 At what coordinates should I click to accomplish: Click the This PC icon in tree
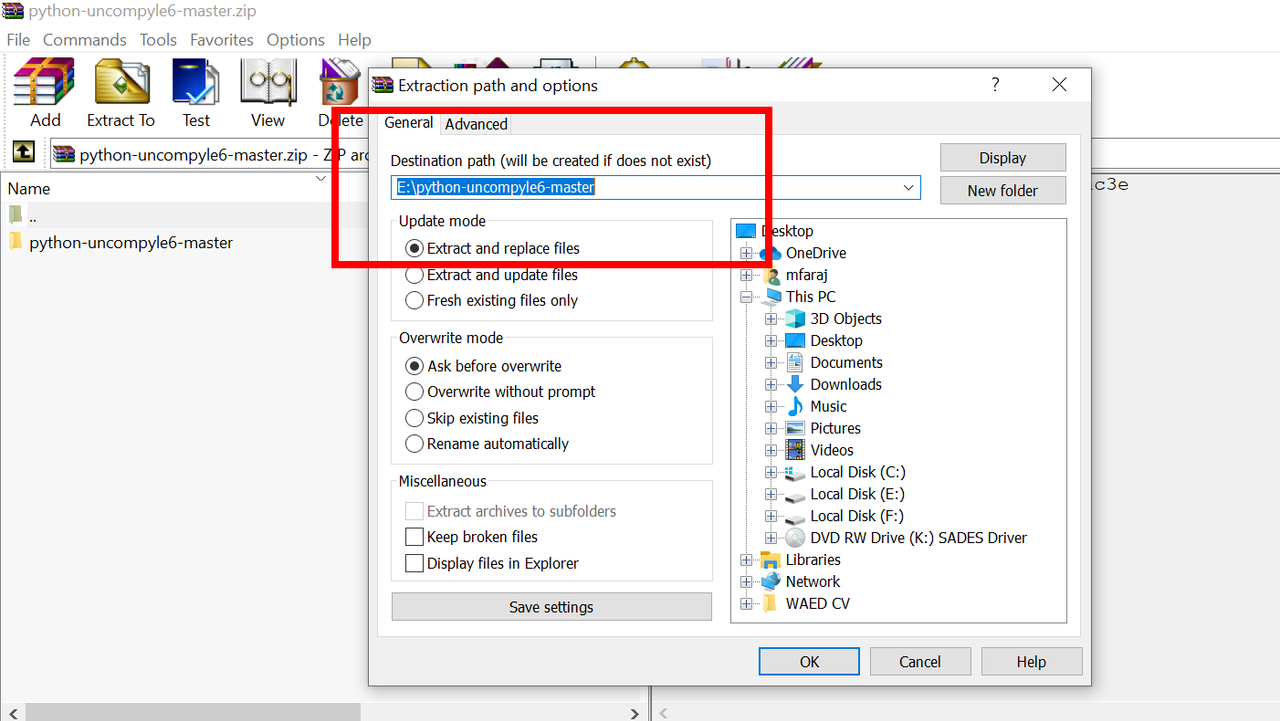[x=771, y=297]
